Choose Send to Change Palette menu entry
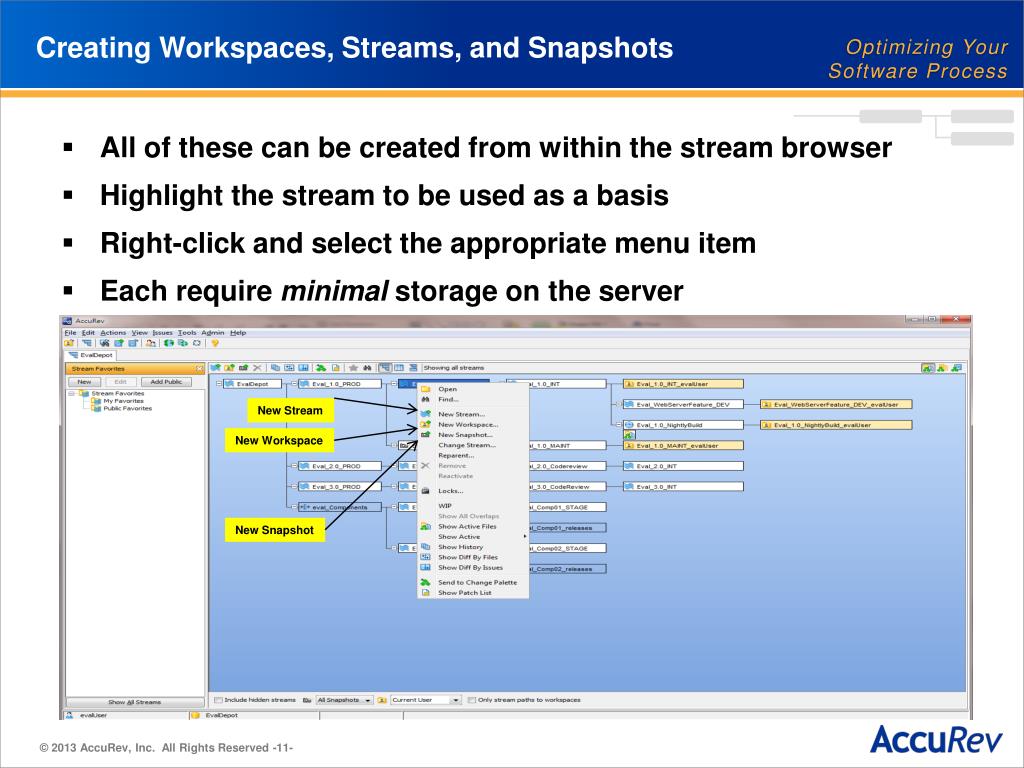Screen dimensions: 1024x768 click(x=477, y=583)
